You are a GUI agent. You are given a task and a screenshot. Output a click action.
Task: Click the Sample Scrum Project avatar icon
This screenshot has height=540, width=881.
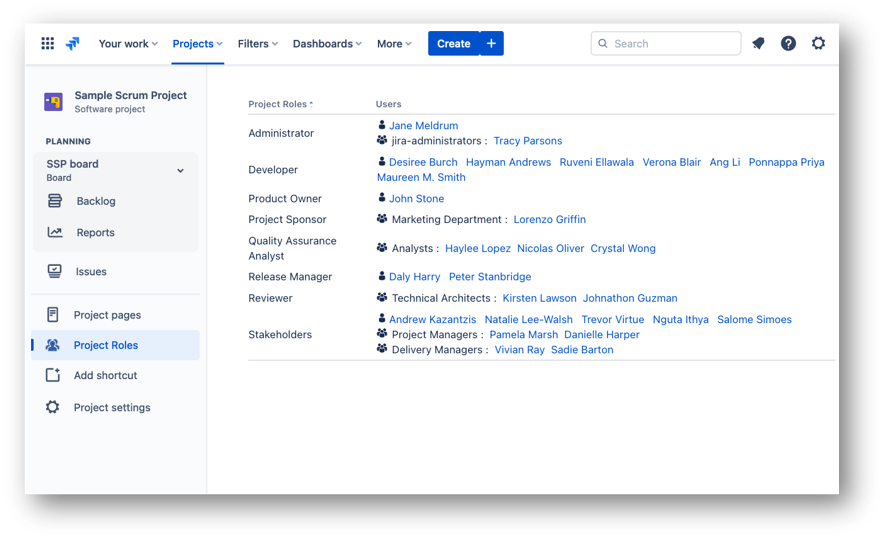53,102
